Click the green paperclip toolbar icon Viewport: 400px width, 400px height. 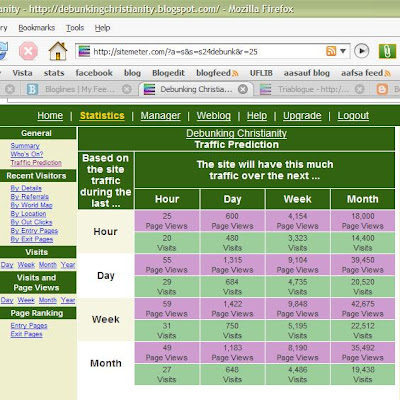point(387,51)
